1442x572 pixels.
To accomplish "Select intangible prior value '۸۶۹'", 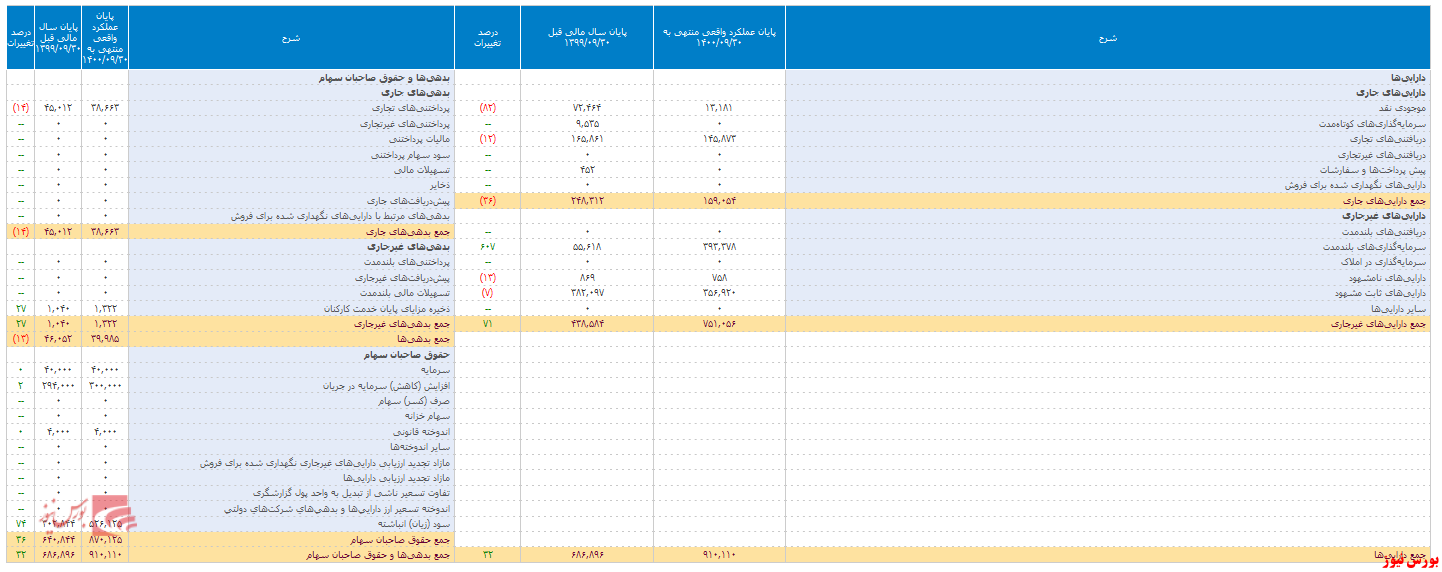I will click(x=587, y=277).
